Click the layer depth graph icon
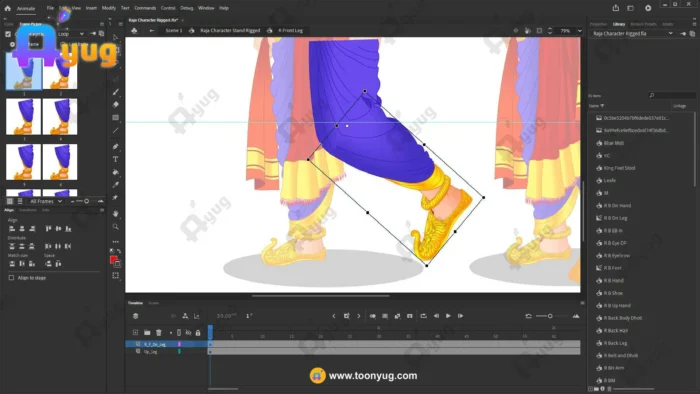 (197, 316)
